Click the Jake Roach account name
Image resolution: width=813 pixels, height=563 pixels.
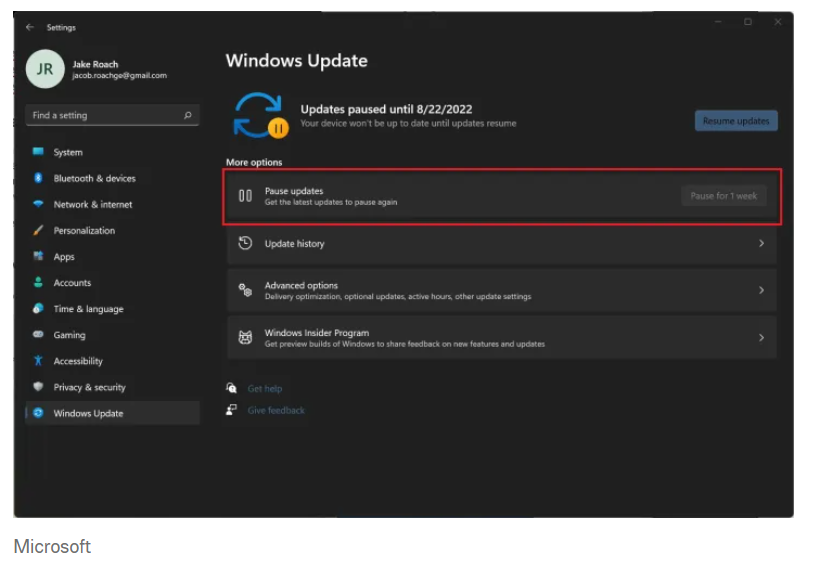[x=95, y=64]
